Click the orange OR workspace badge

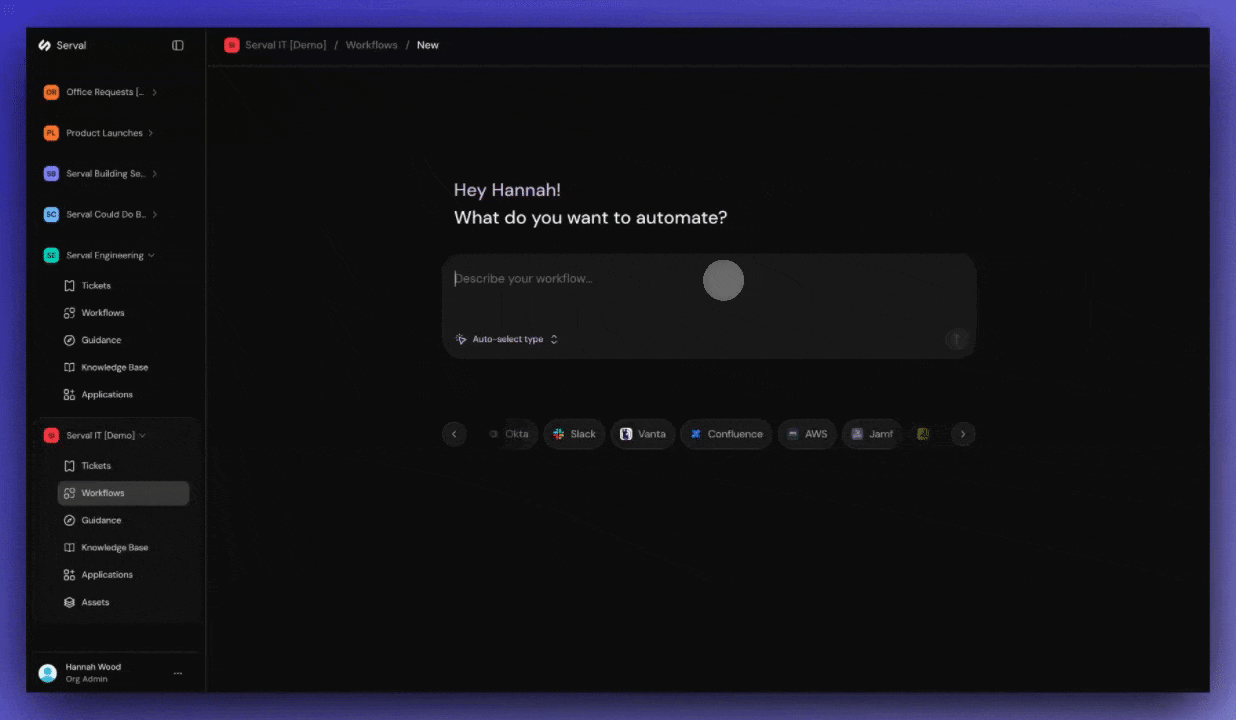51,92
